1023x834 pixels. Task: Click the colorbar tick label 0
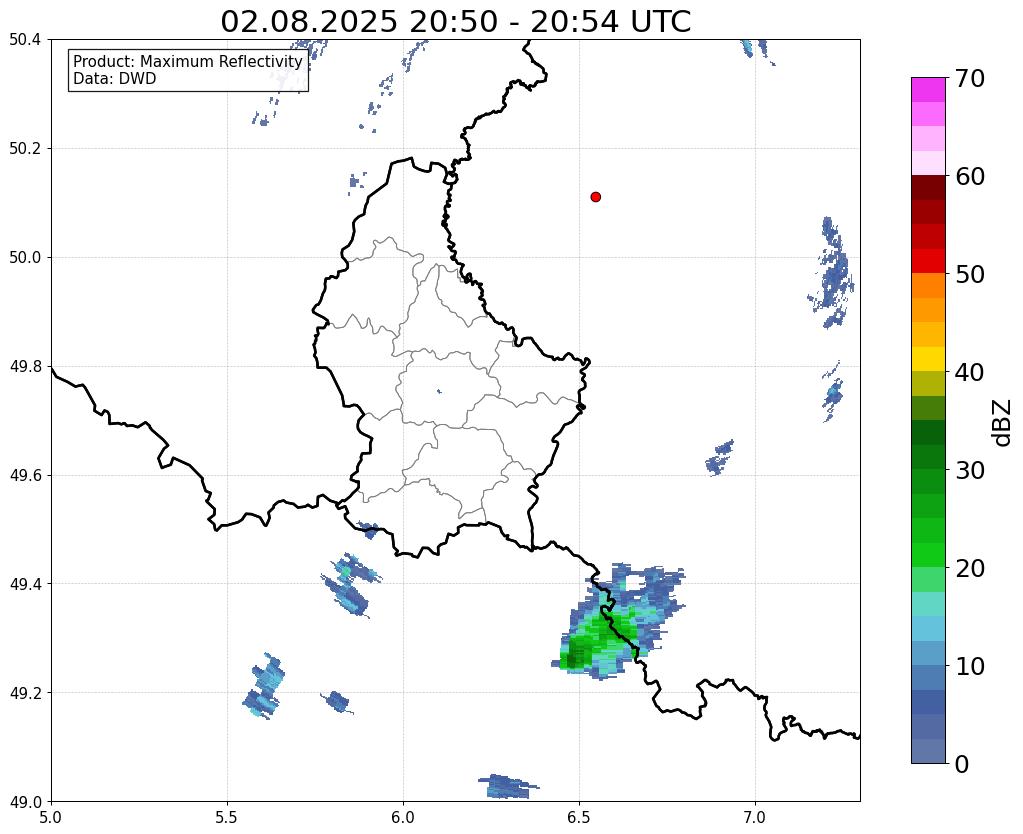[962, 764]
